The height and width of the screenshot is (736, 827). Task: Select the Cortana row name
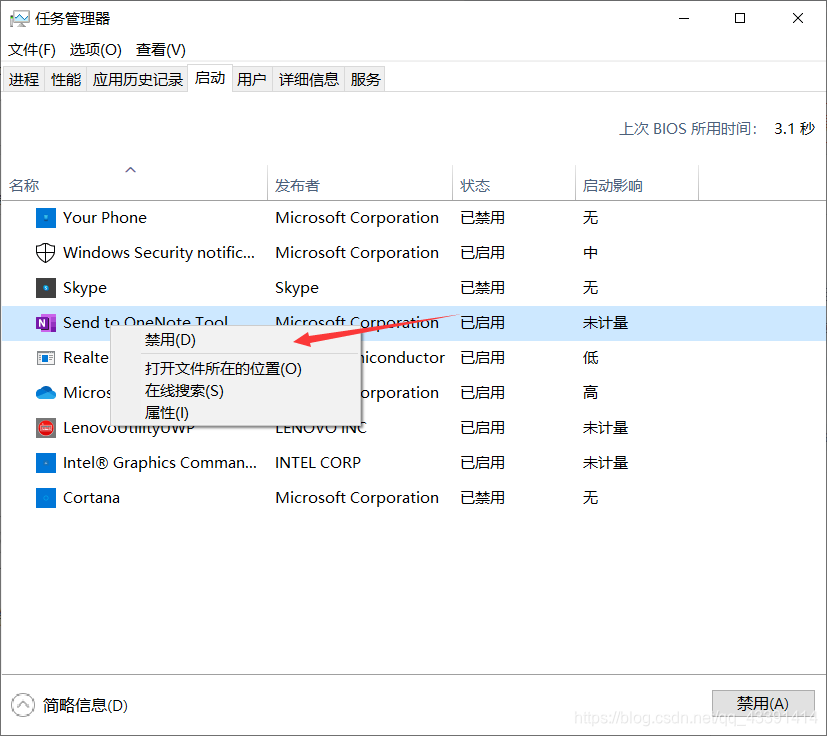click(x=91, y=498)
